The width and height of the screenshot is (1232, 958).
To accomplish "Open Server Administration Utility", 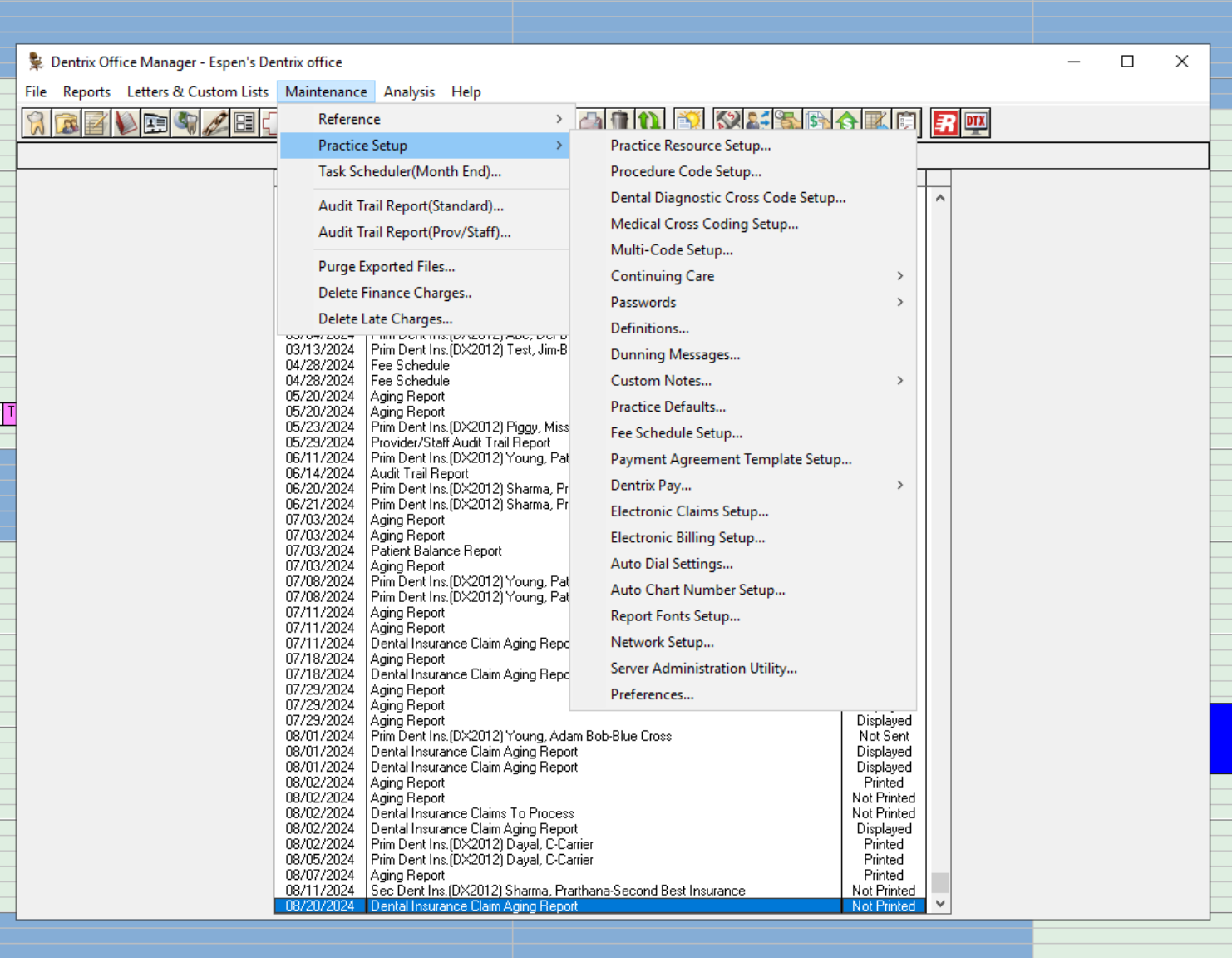I will 743,669.
